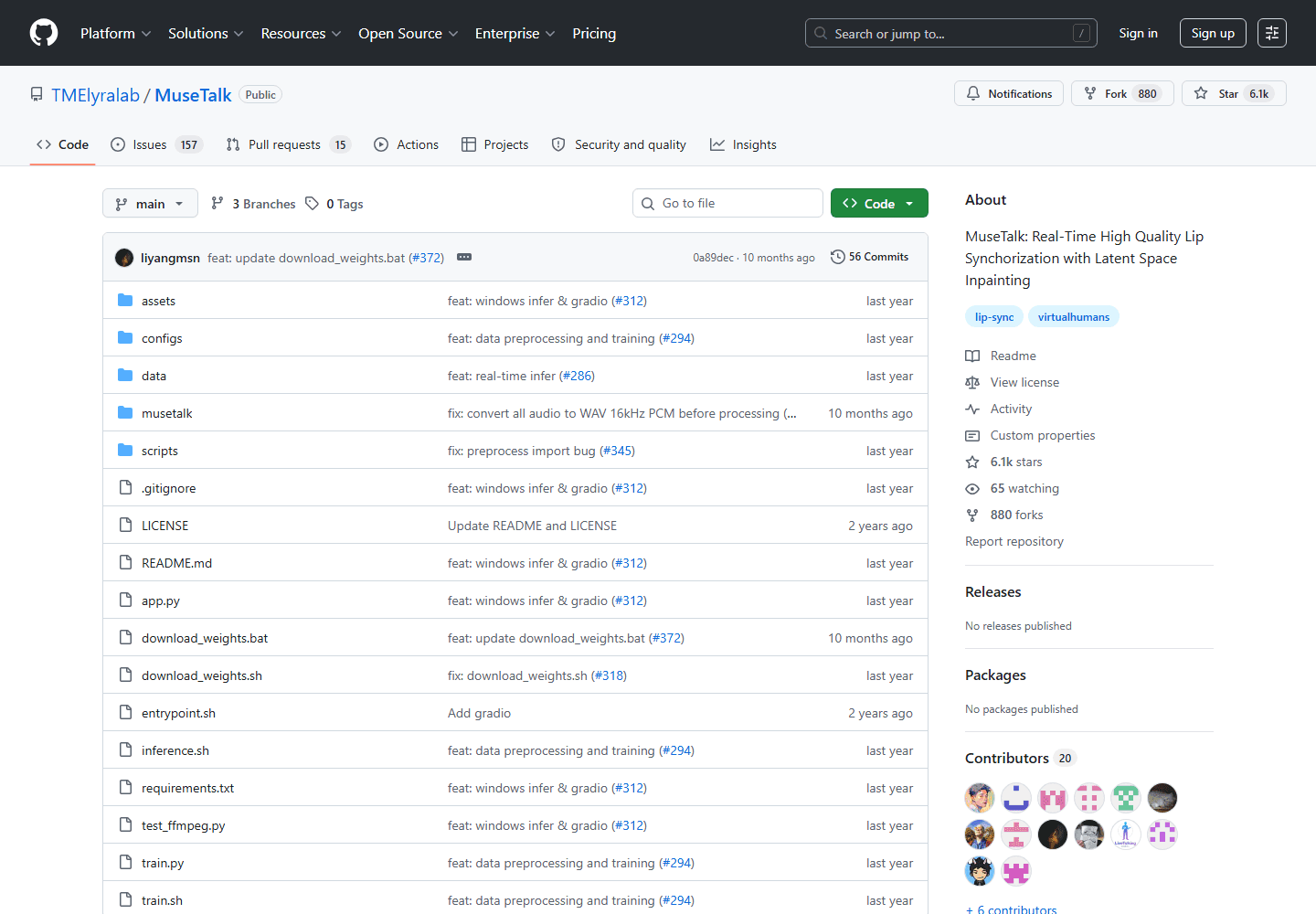Image resolution: width=1316 pixels, height=914 pixels.
Task: Open the Contributors 20 heading link
Action: coord(1021,758)
